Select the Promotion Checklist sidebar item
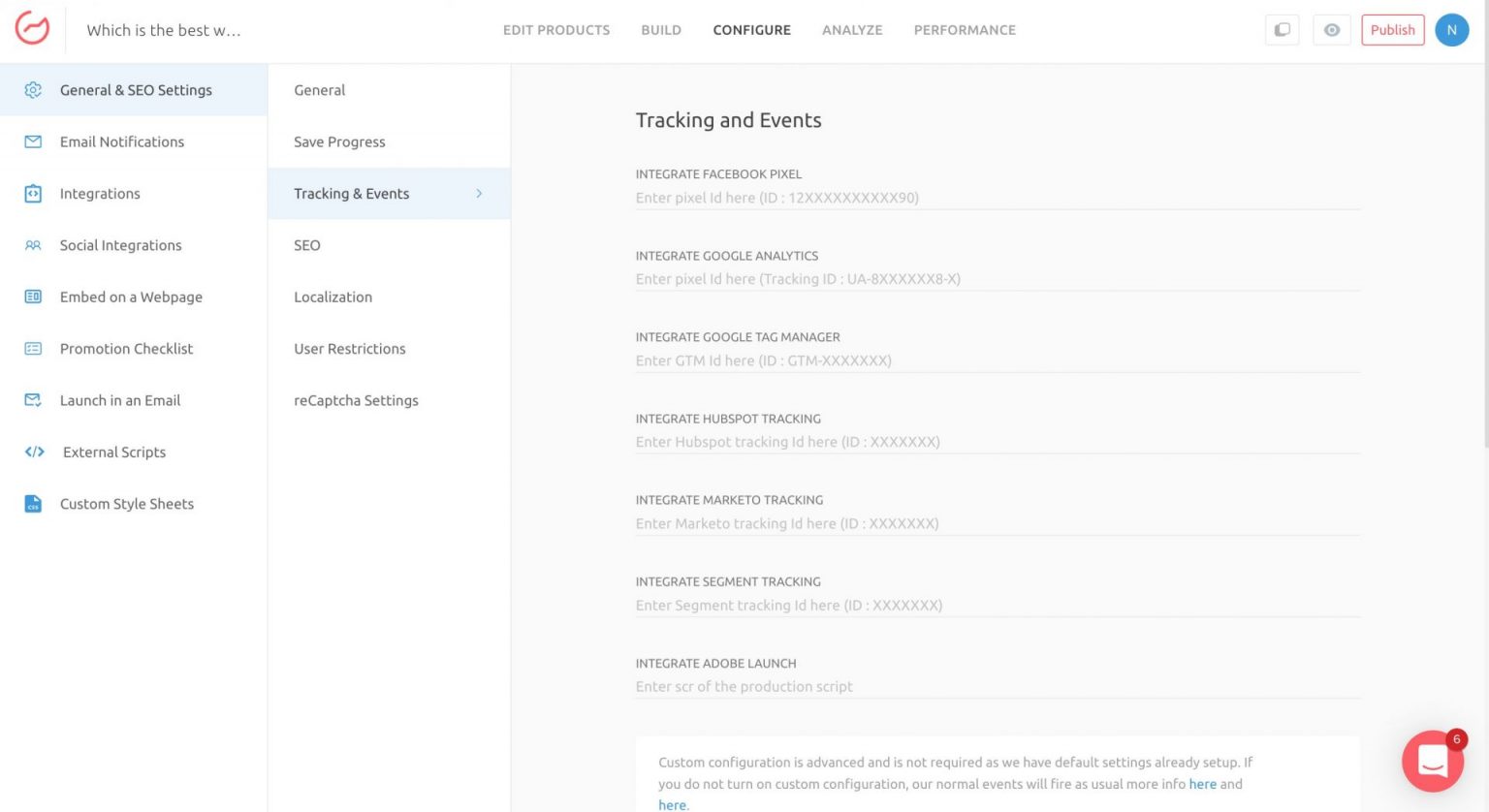This screenshot has width=1489, height=812. pos(126,349)
